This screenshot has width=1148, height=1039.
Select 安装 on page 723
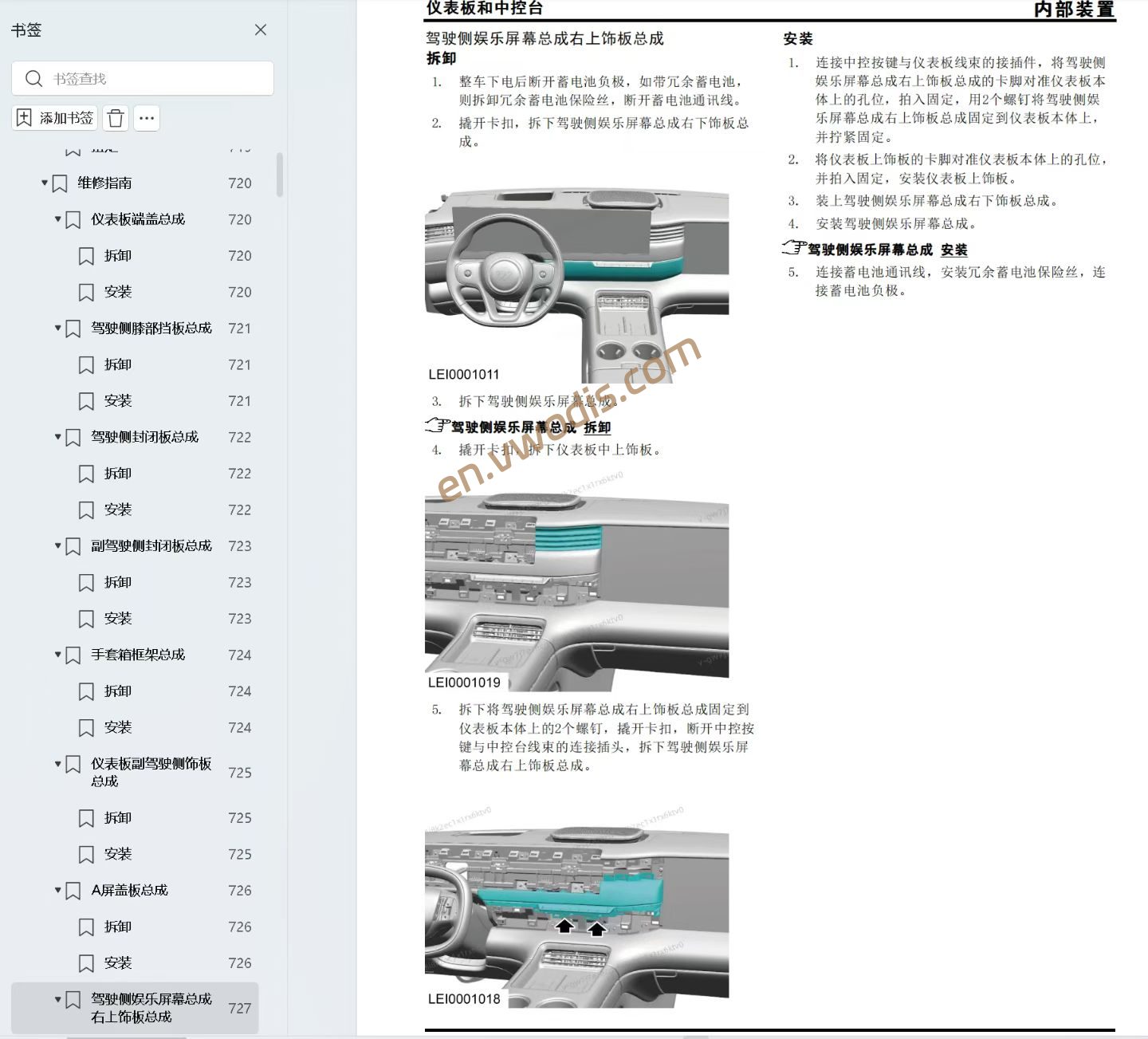click(118, 618)
